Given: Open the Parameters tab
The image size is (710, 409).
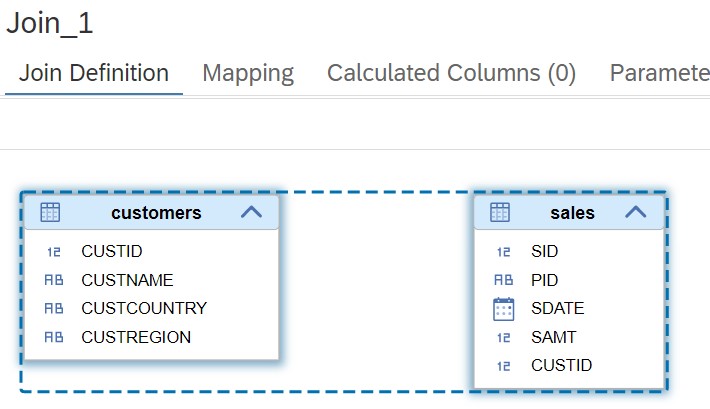Looking at the screenshot, I should (660, 73).
